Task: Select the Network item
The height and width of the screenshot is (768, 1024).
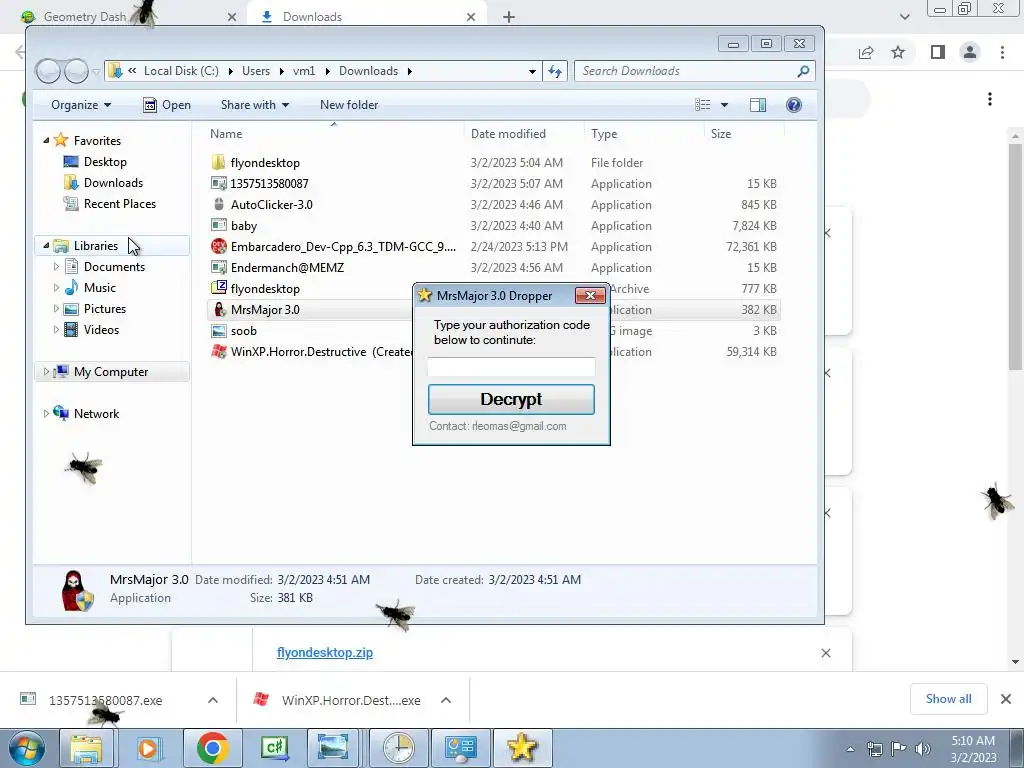Action: (x=96, y=413)
